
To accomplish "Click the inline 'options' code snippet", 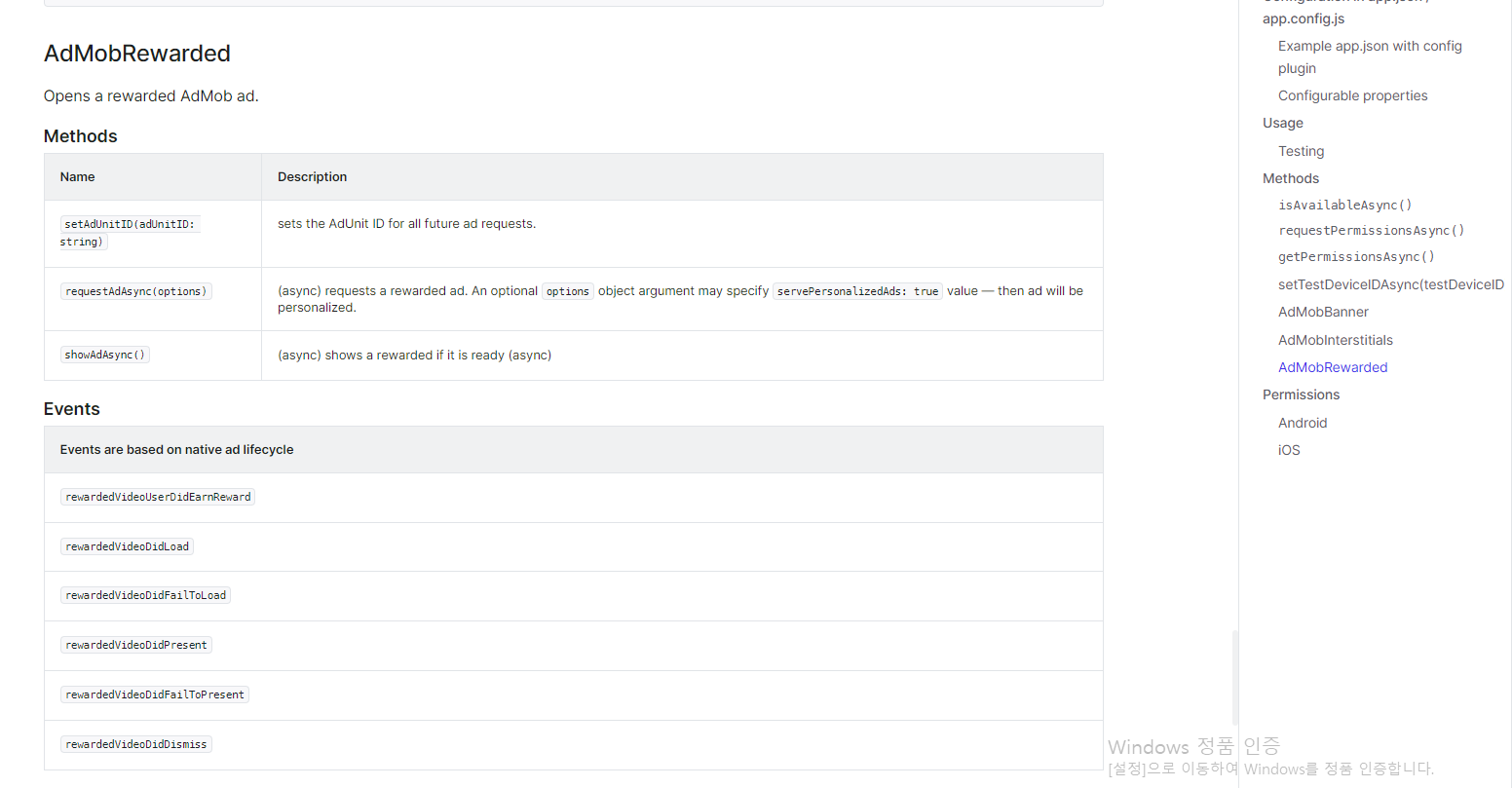I will 568,291.
